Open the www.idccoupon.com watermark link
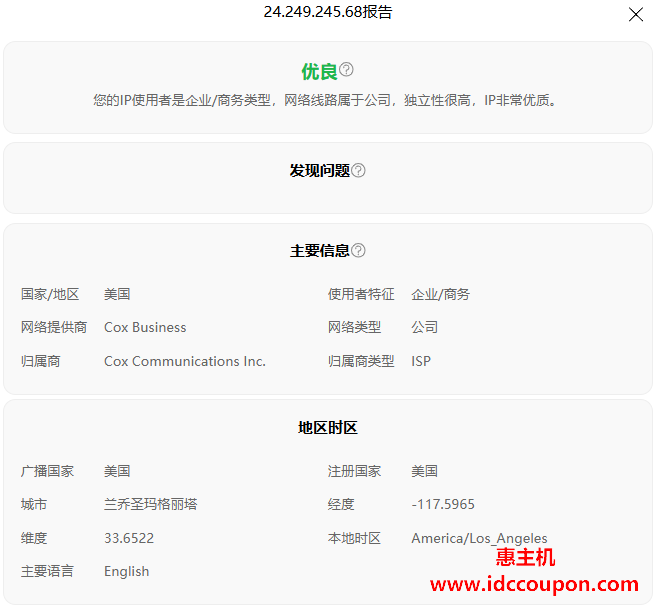Viewport: 656px width, 607px height. [534, 584]
